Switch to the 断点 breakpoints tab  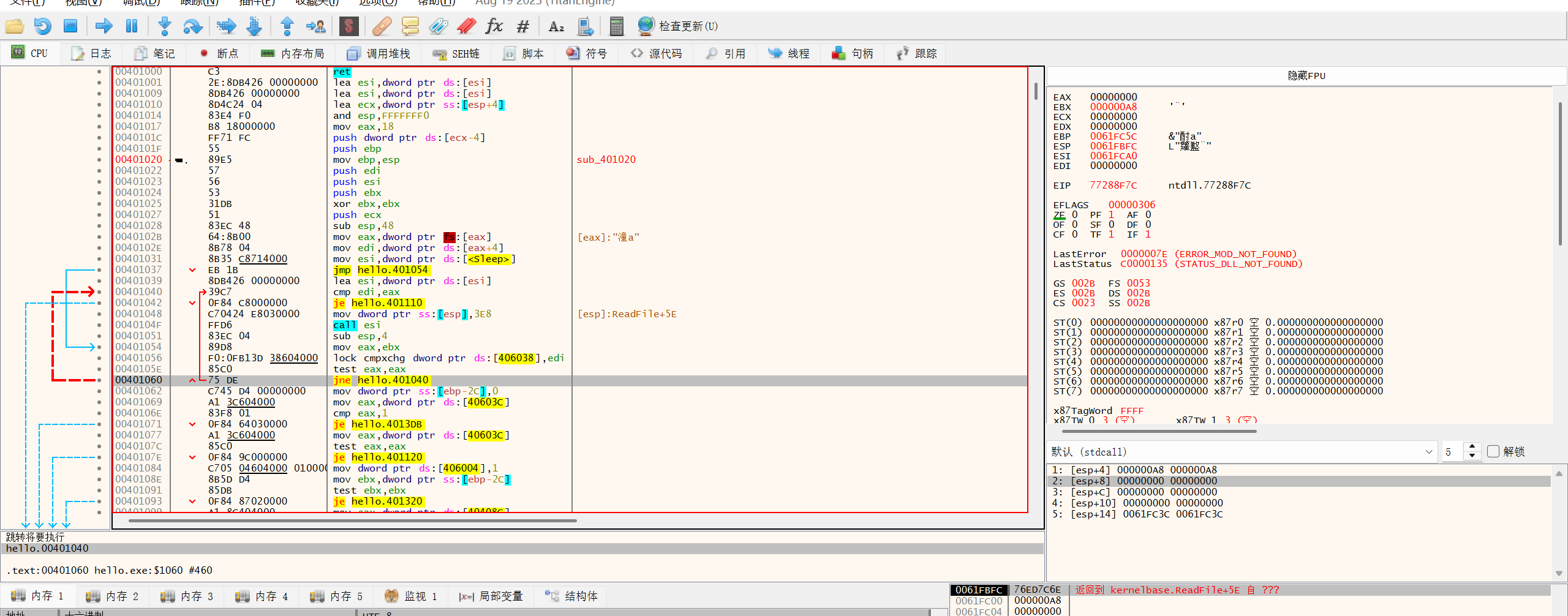tap(219, 54)
